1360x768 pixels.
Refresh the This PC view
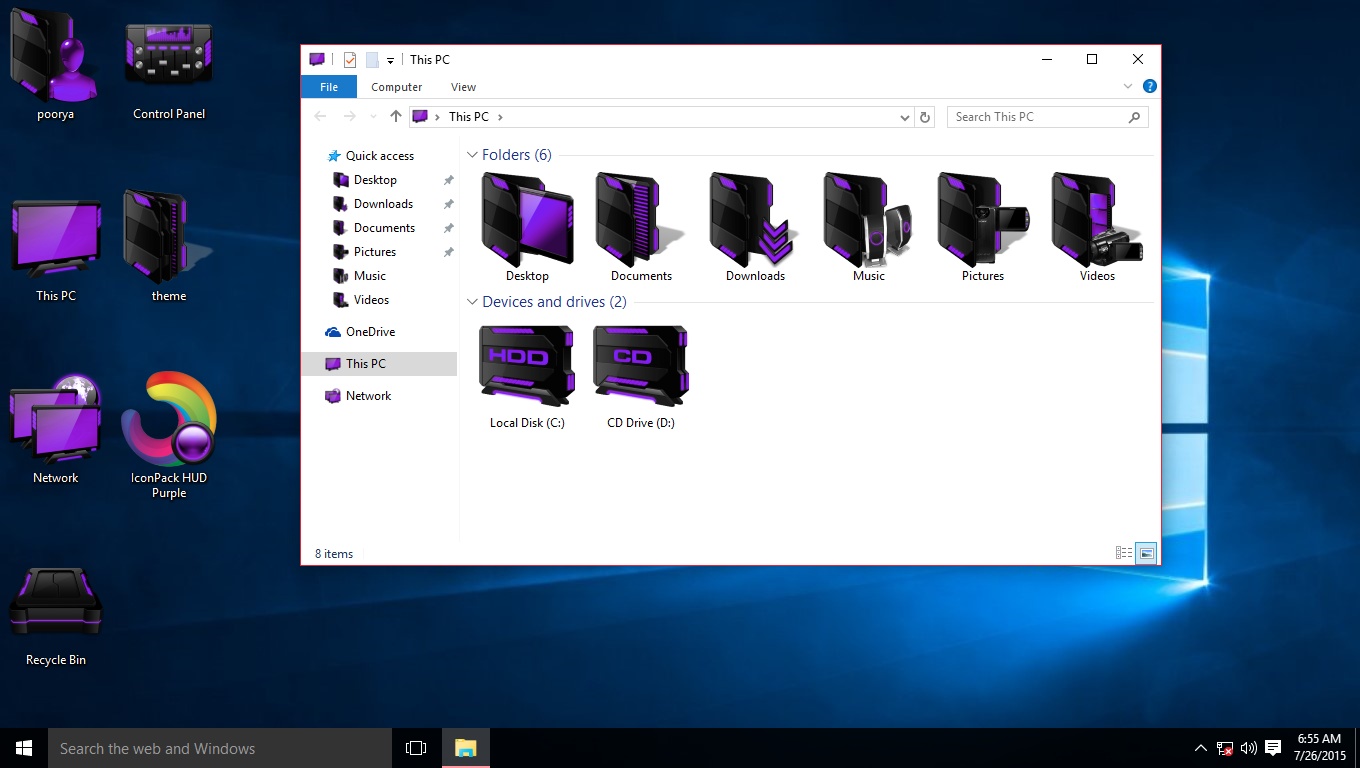(x=925, y=117)
